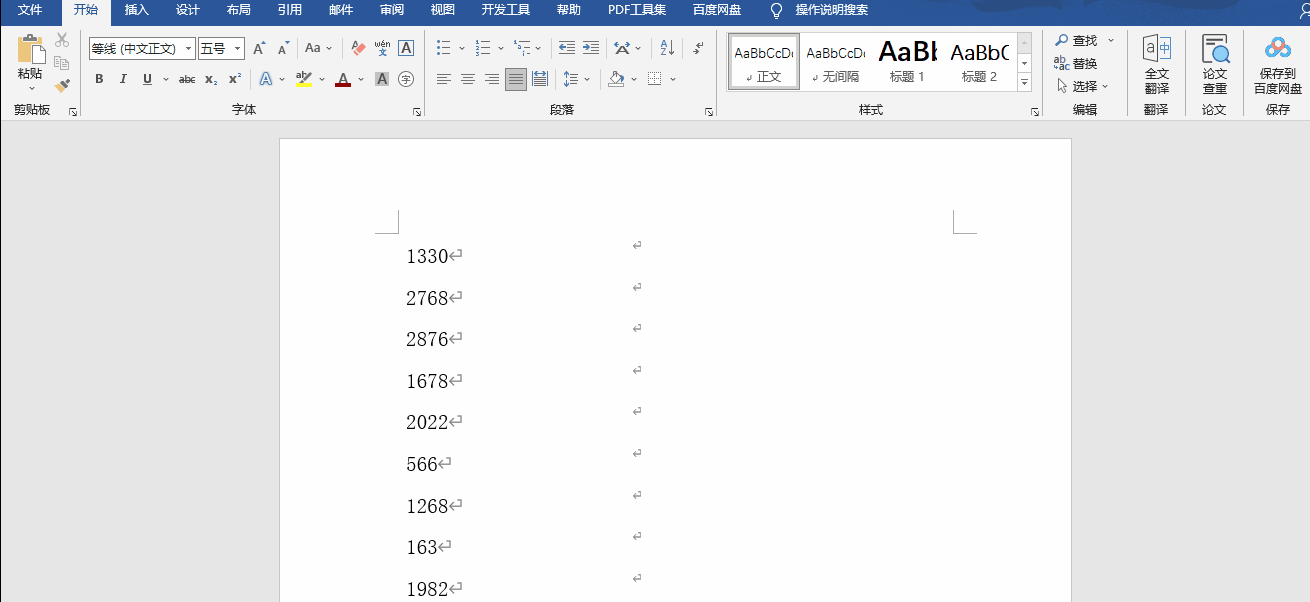Open the font size dropdown 五号
Image resolution: width=1310 pixels, height=602 pixels.
click(238, 48)
